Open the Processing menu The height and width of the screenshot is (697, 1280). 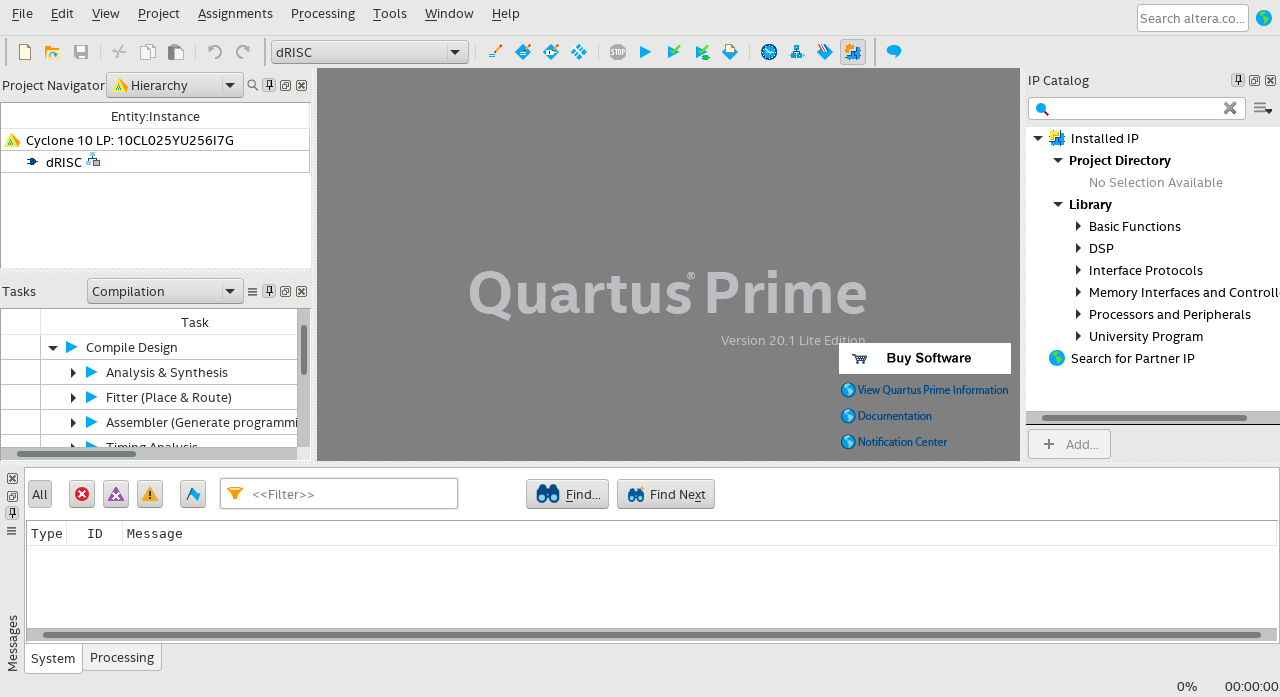[x=323, y=13]
